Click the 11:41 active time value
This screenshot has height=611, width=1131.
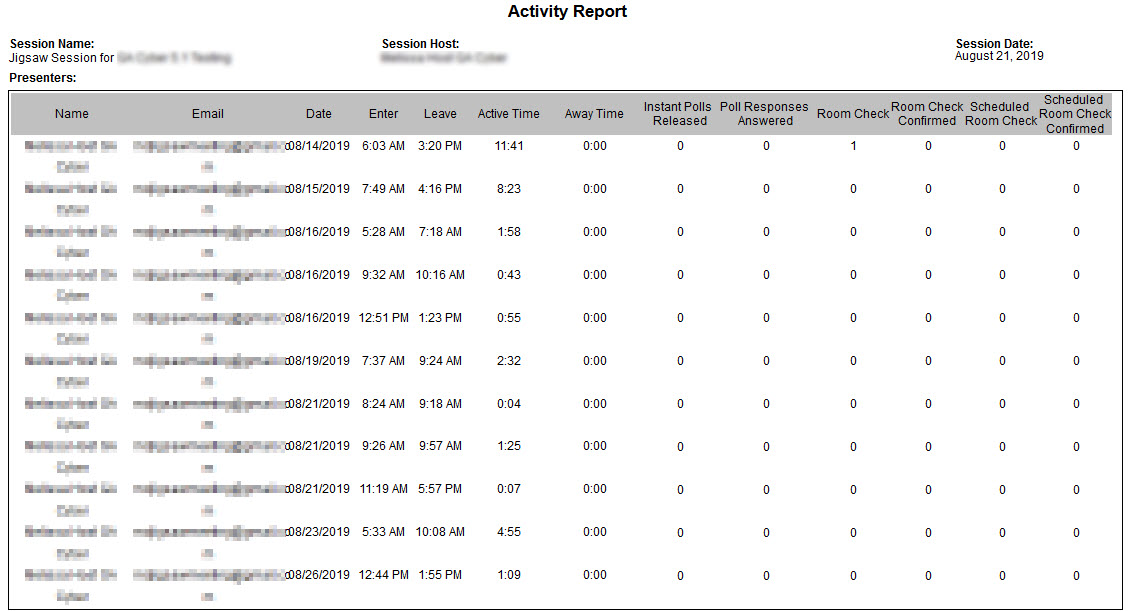point(508,146)
